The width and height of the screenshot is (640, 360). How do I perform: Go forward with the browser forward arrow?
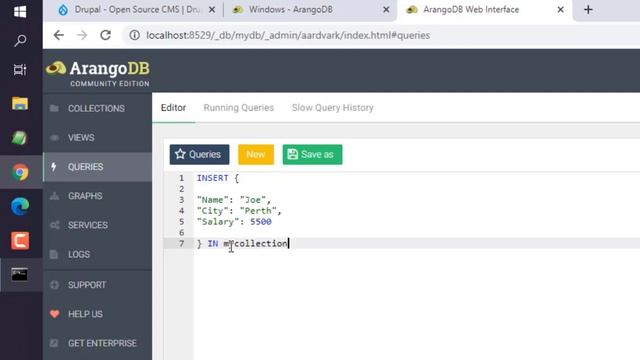(x=82, y=35)
